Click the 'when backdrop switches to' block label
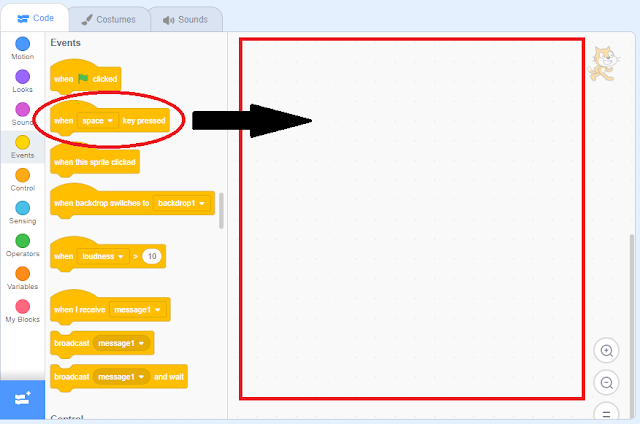 101,203
